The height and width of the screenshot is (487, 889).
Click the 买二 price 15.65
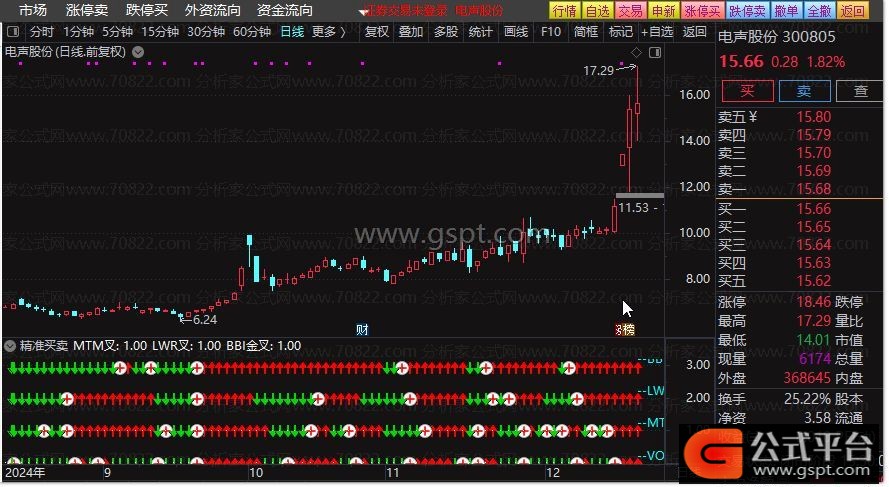pyautogui.click(x=814, y=227)
